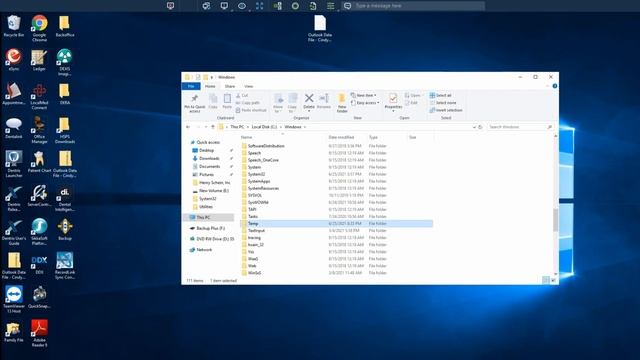Select Quick access in the navigation pane
The width and height of the screenshot is (640, 360).
(208, 142)
